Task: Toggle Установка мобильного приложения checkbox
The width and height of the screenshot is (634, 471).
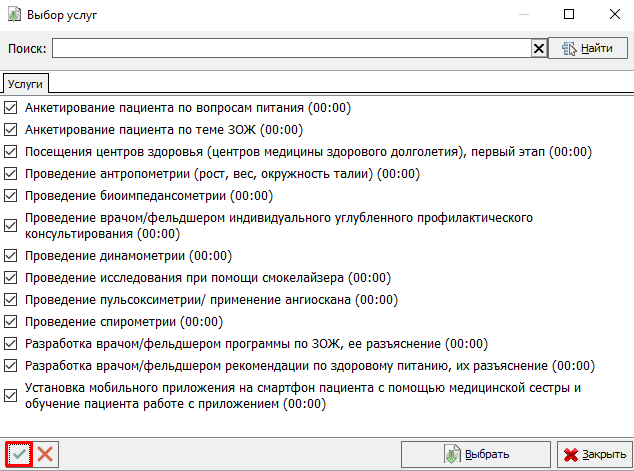Action: 12,396
